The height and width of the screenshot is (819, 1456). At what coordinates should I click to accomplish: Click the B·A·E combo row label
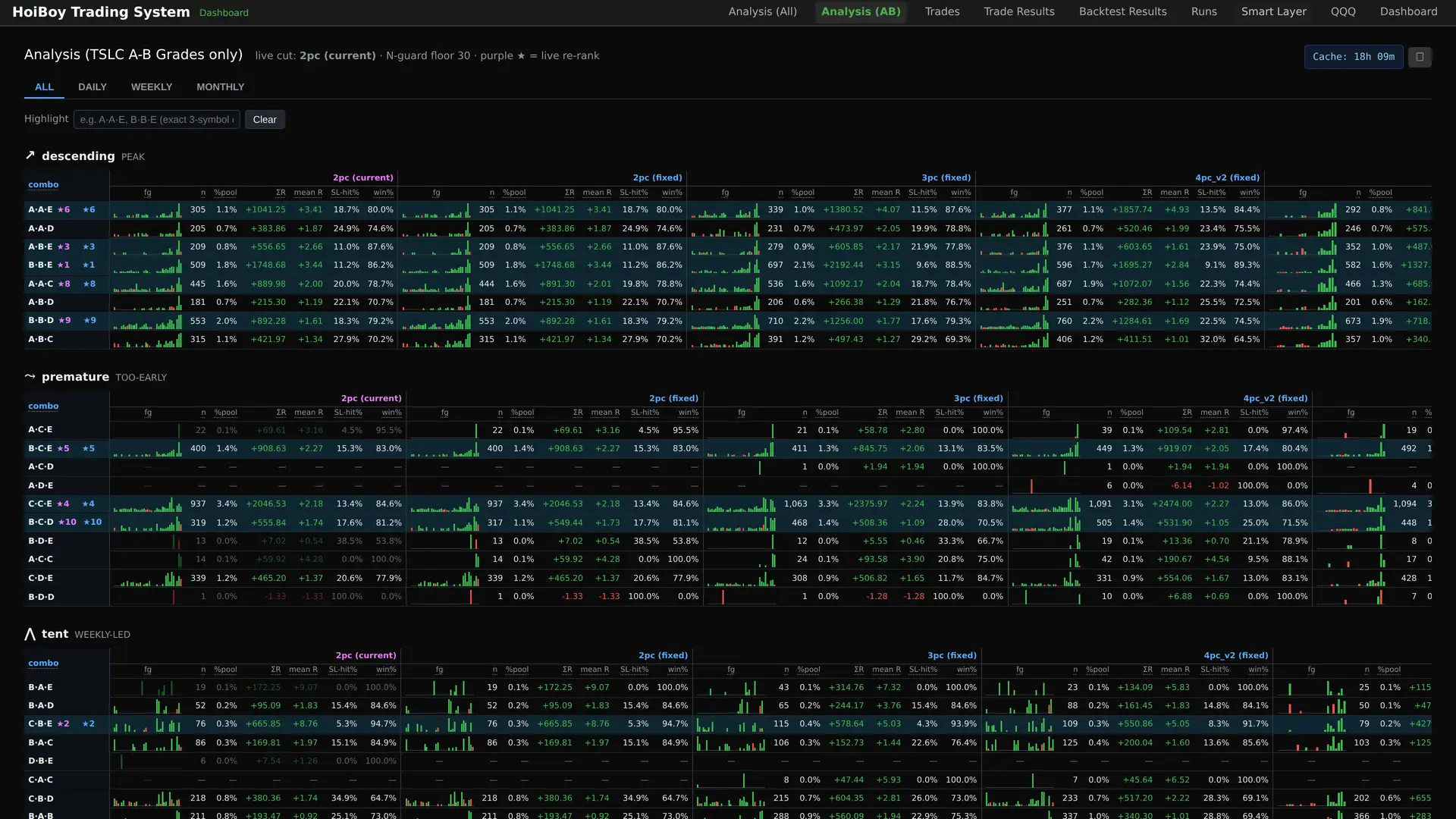click(x=41, y=688)
